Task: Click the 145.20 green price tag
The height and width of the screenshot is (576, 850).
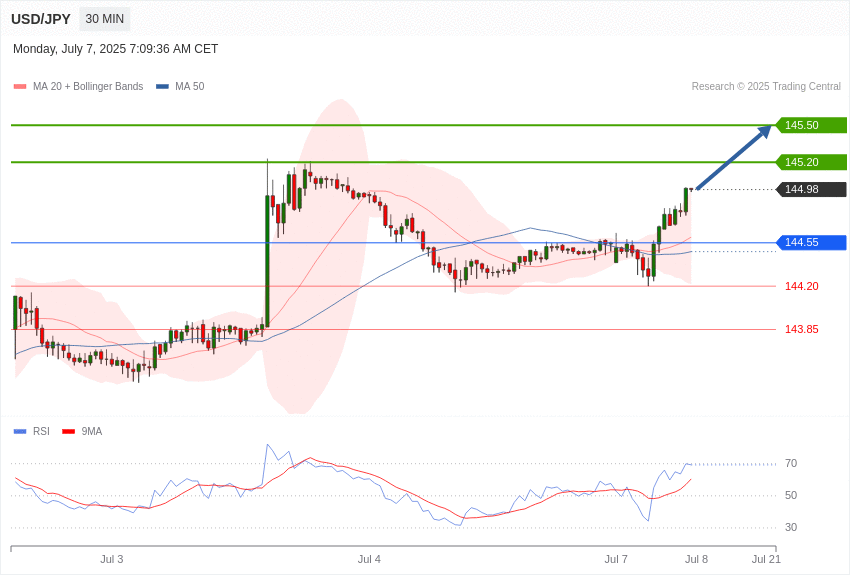Action: 812,162
